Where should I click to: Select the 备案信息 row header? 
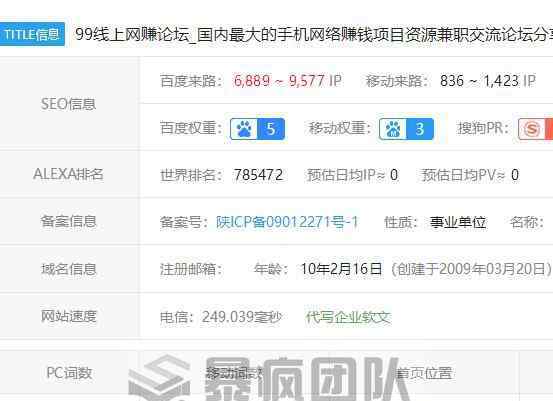[x=69, y=221]
